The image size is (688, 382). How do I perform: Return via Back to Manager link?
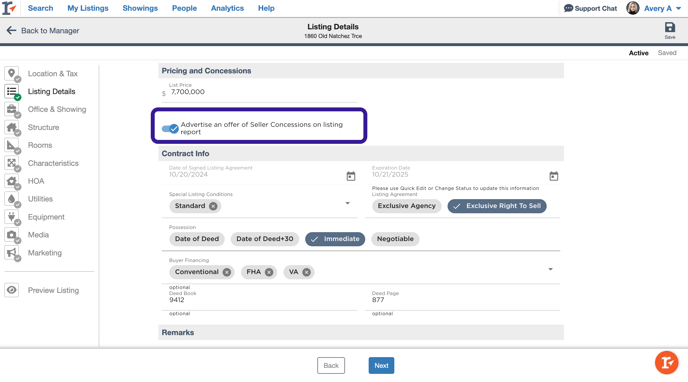coord(43,30)
